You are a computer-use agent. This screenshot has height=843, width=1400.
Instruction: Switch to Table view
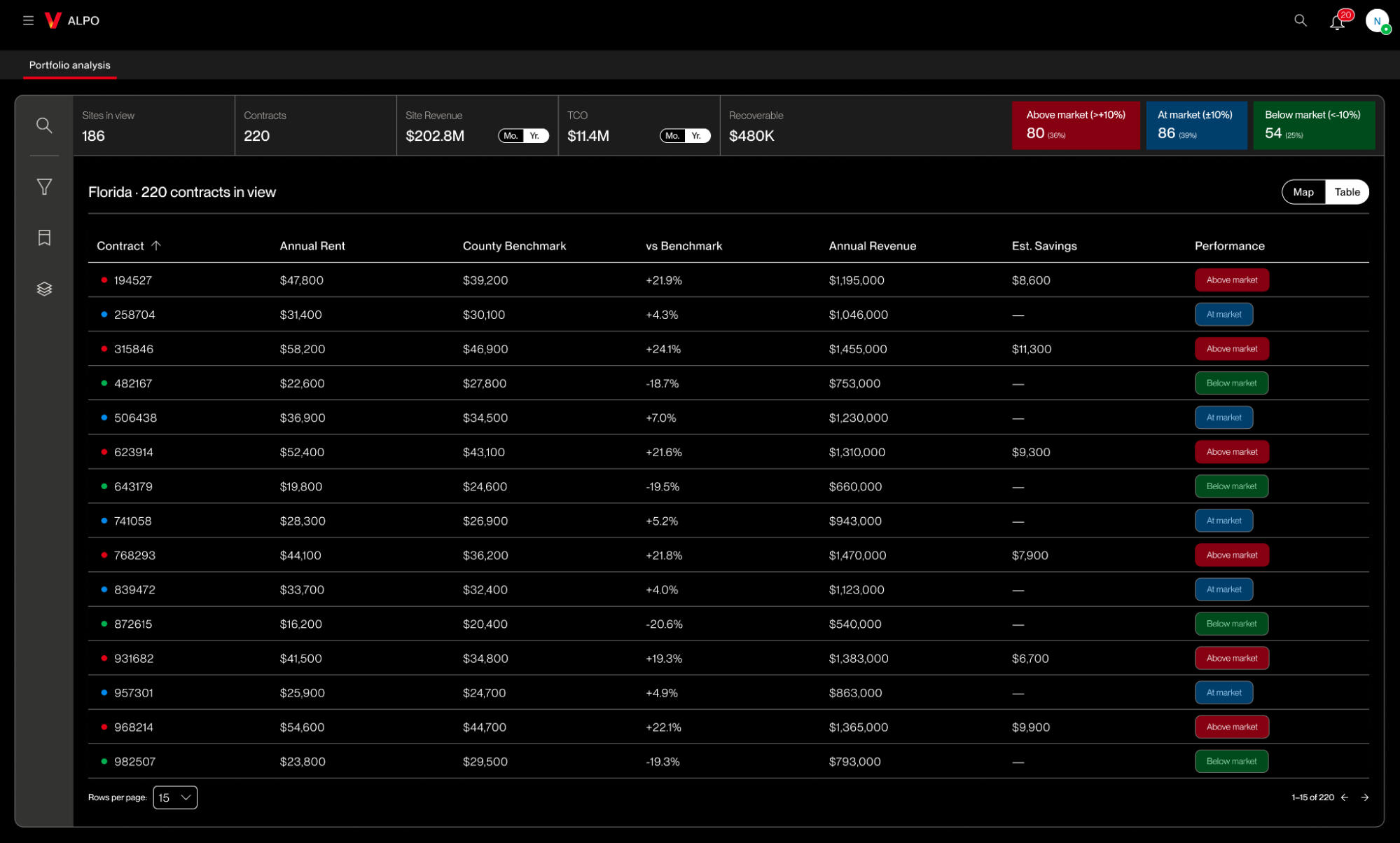pyautogui.click(x=1347, y=192)
